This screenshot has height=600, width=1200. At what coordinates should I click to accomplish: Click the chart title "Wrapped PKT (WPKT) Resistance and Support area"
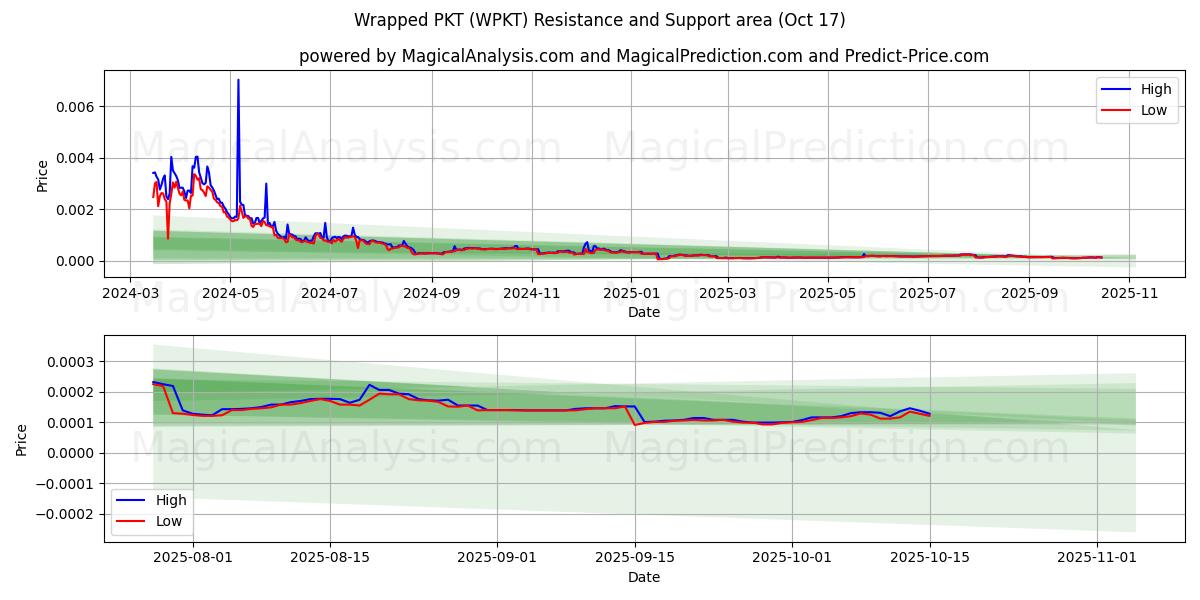click(x=599, y=20)
